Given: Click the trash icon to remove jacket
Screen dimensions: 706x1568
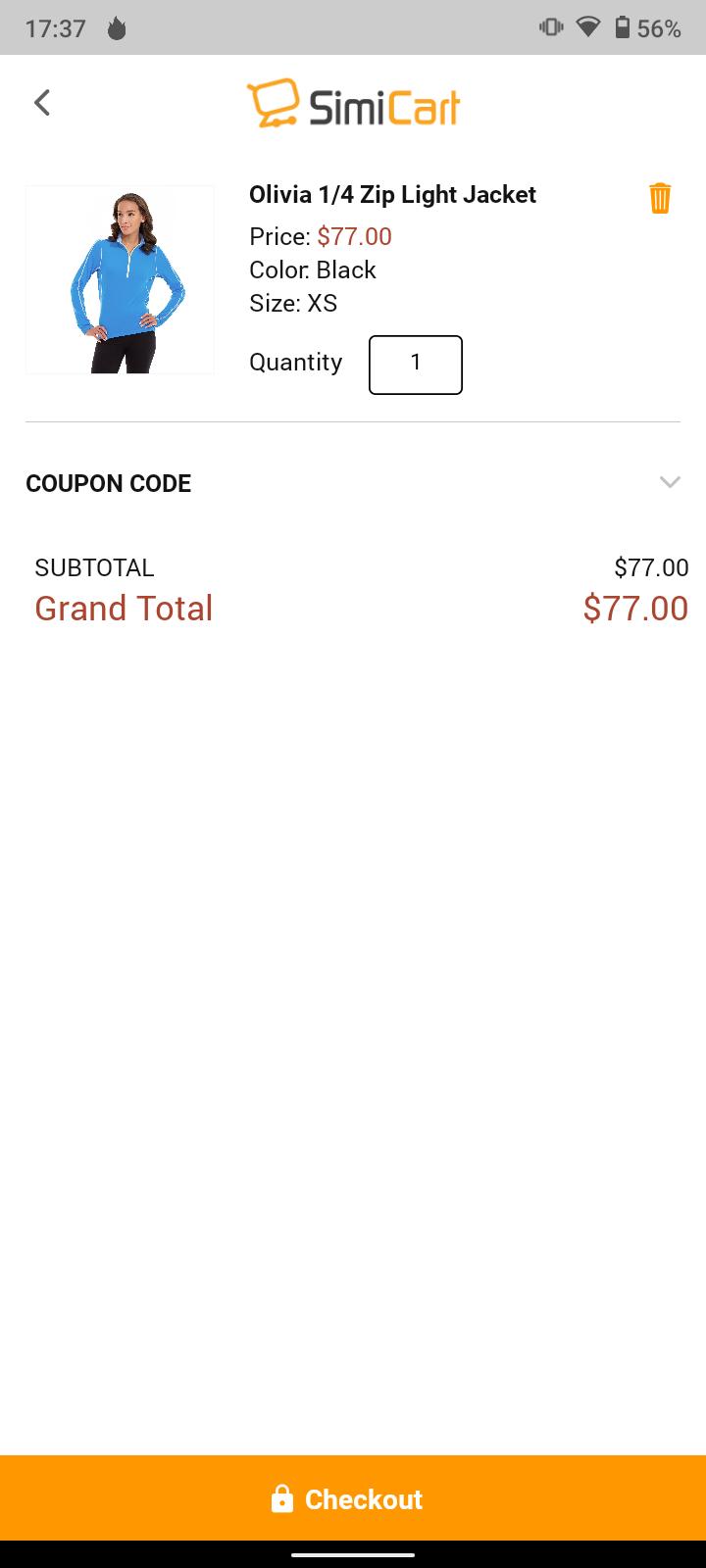Looking at the screenshot, I should [x=660, y=197].
